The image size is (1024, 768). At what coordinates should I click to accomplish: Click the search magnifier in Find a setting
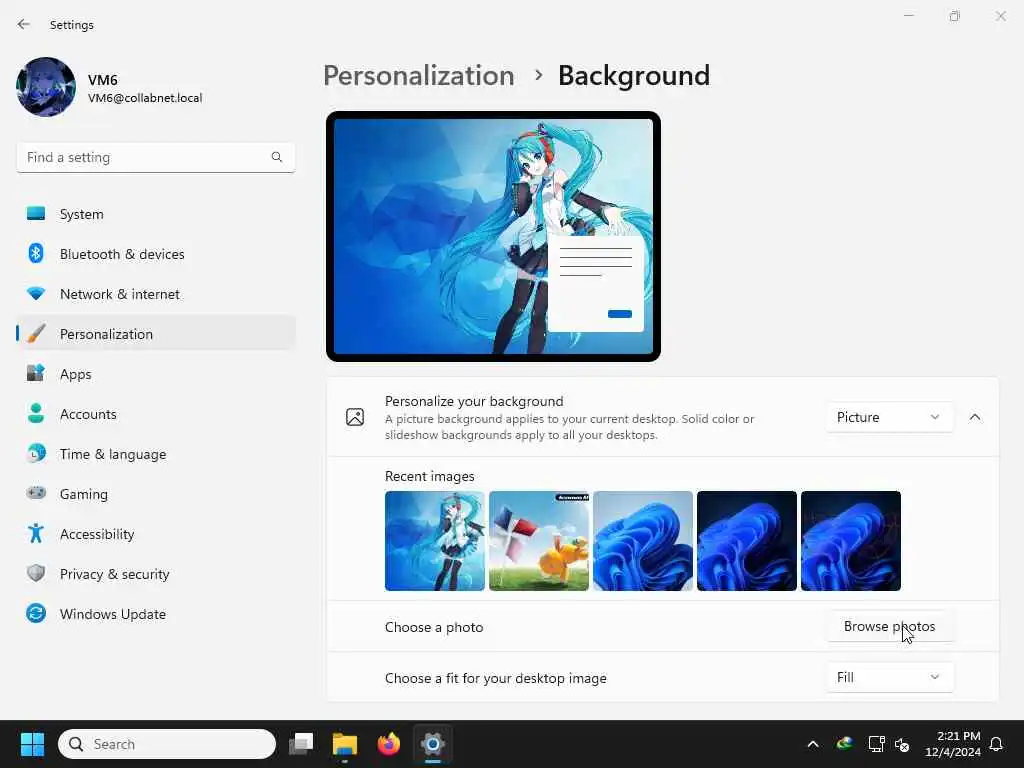(277, 157)
